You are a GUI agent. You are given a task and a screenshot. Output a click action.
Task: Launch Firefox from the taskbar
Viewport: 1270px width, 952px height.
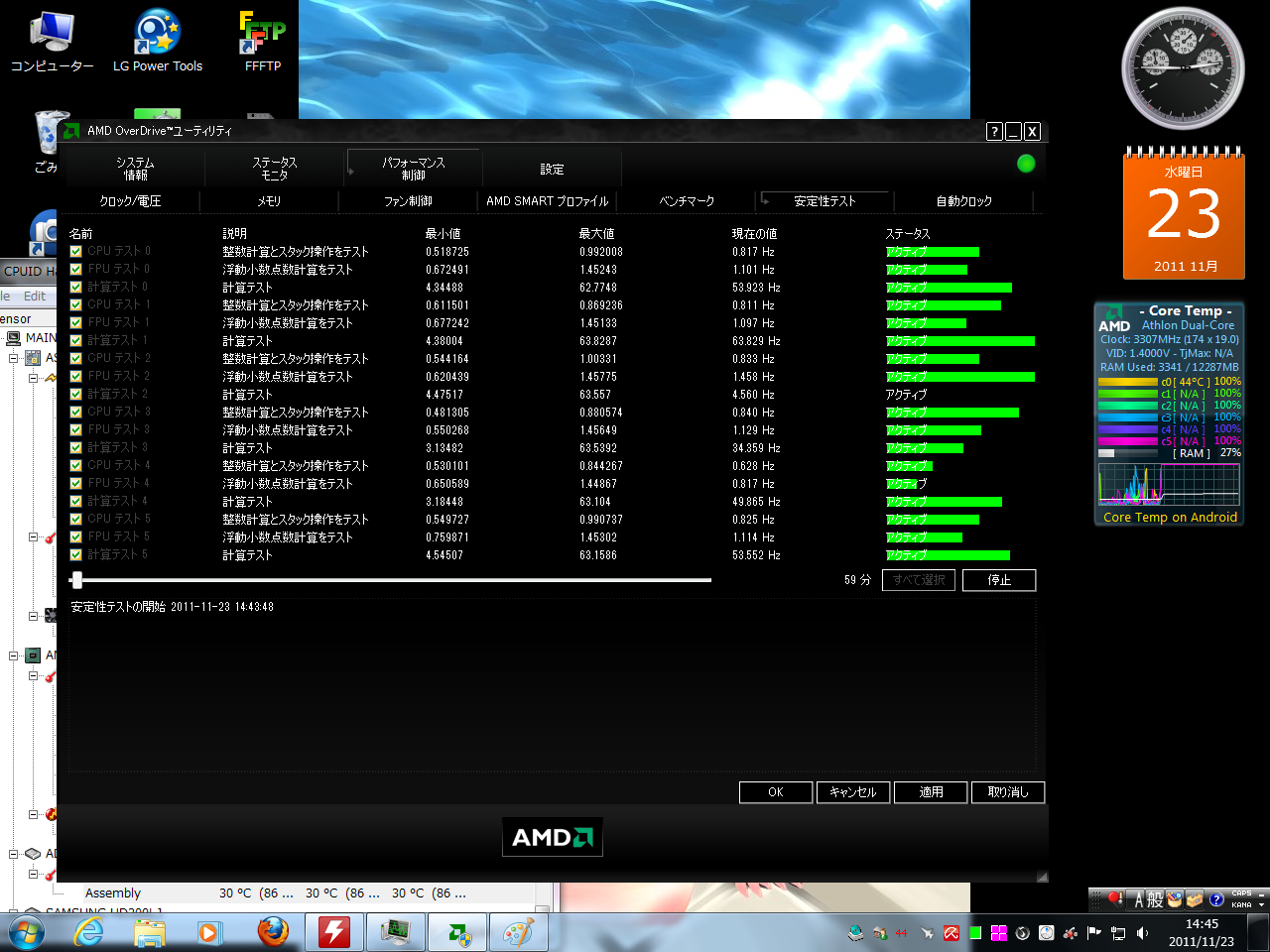272,932
